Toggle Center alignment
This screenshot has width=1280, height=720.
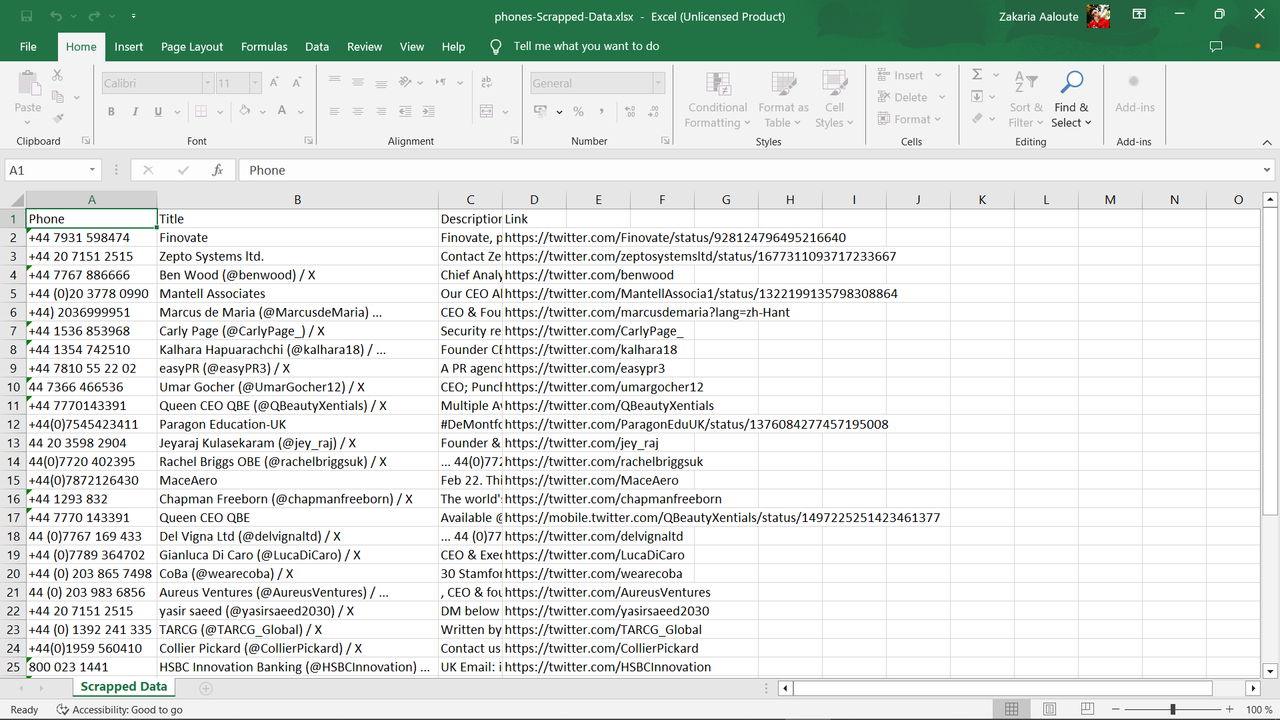click(x=360, y=111)
